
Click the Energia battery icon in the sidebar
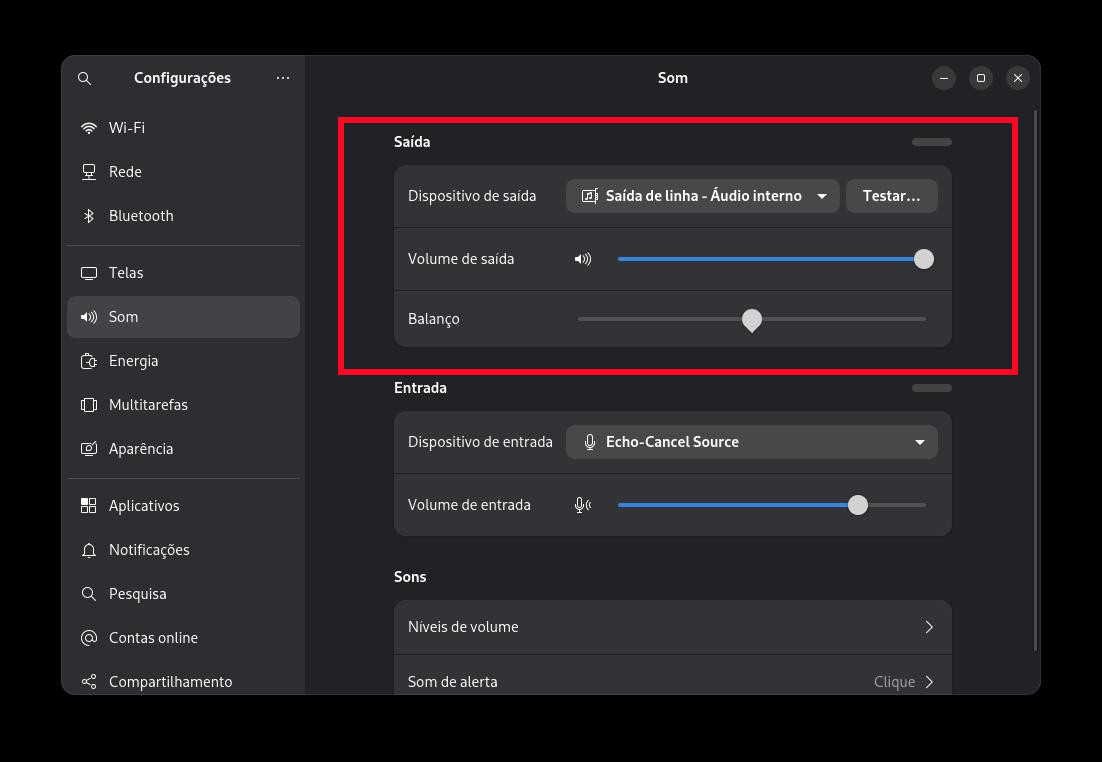pyautogui.click(x=89, y=361)
